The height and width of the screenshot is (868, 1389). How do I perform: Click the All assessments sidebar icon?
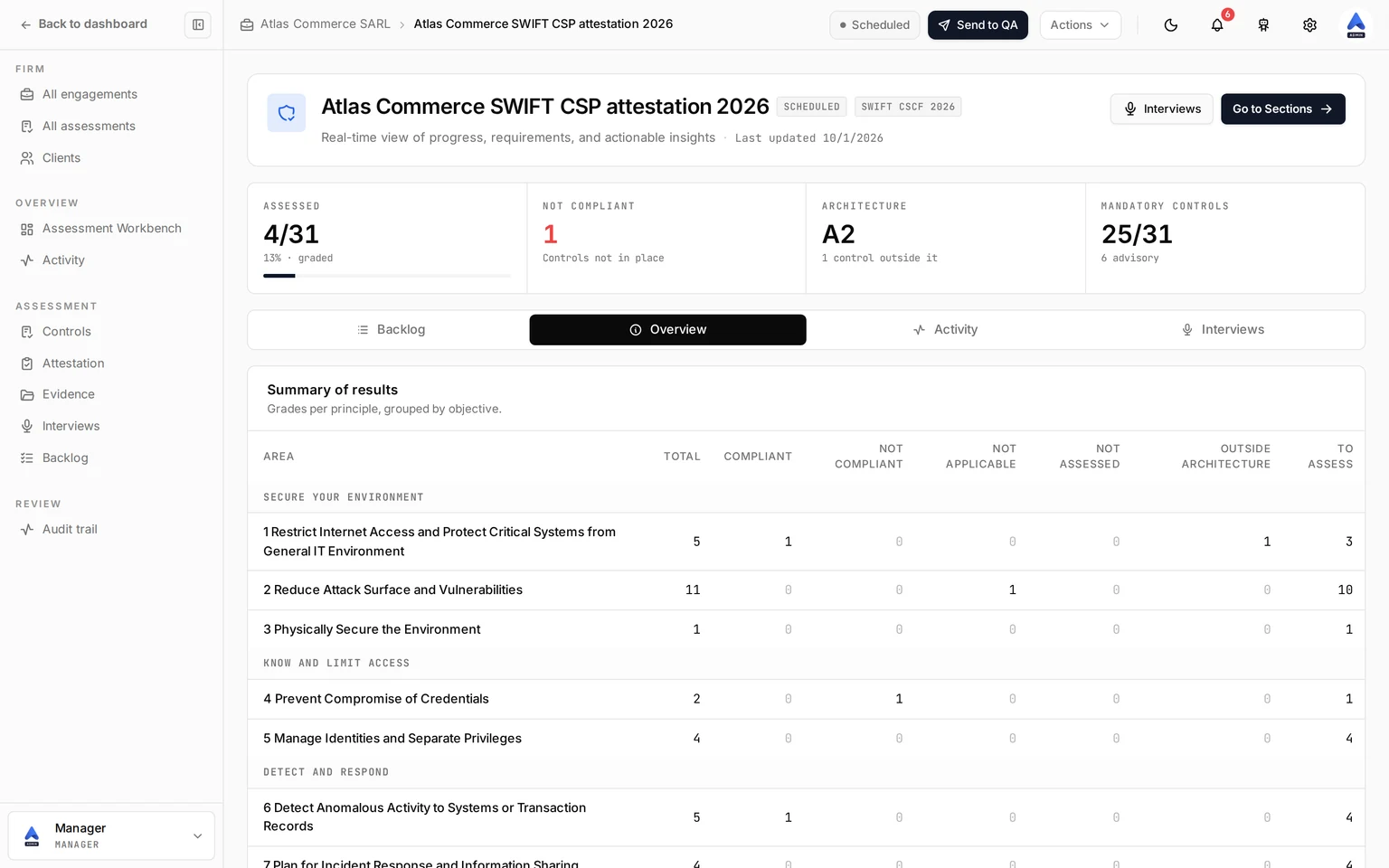pyautogui.click(x=27, y=127)
